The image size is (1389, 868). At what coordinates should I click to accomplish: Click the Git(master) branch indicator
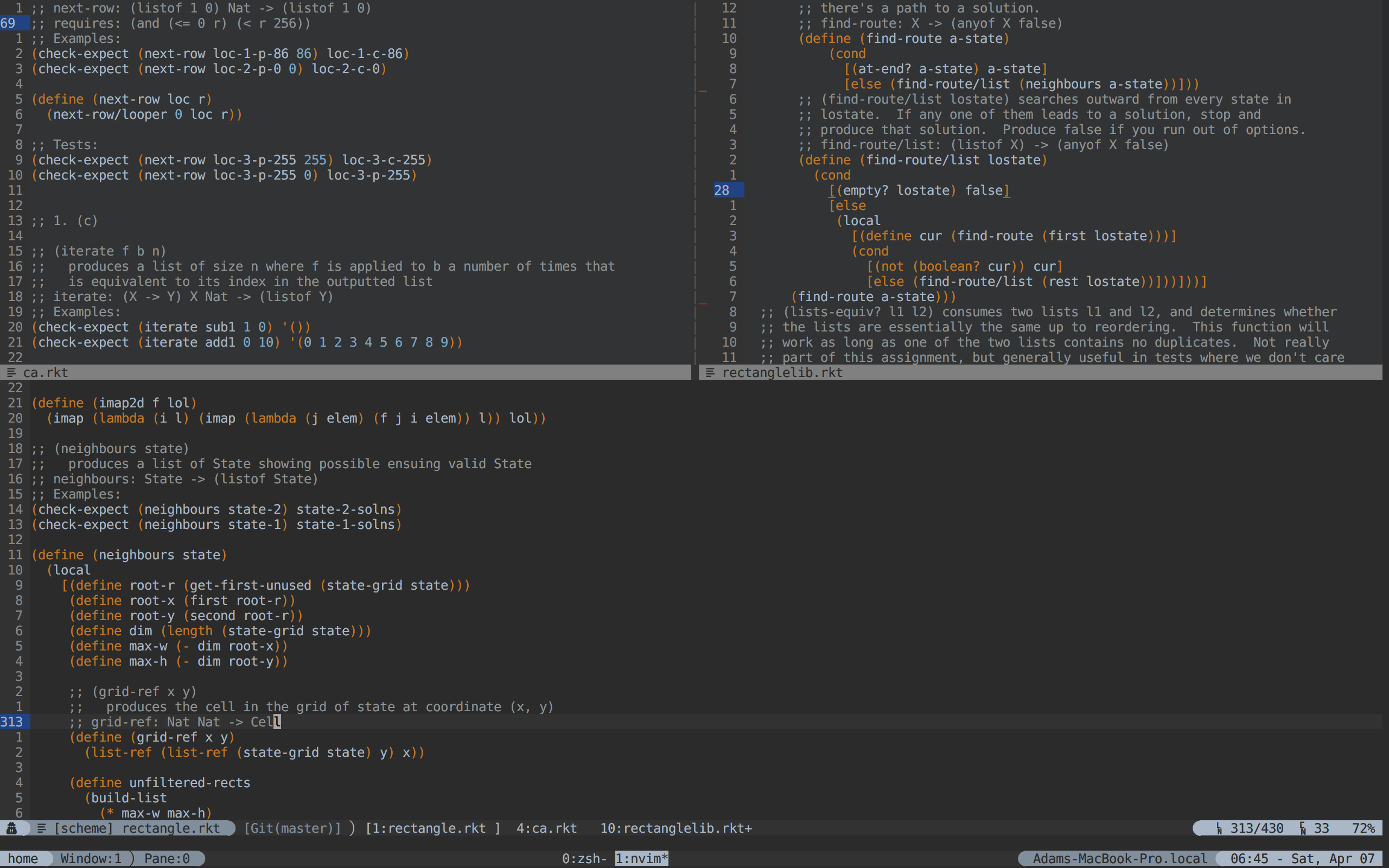[x=292, y=828]
